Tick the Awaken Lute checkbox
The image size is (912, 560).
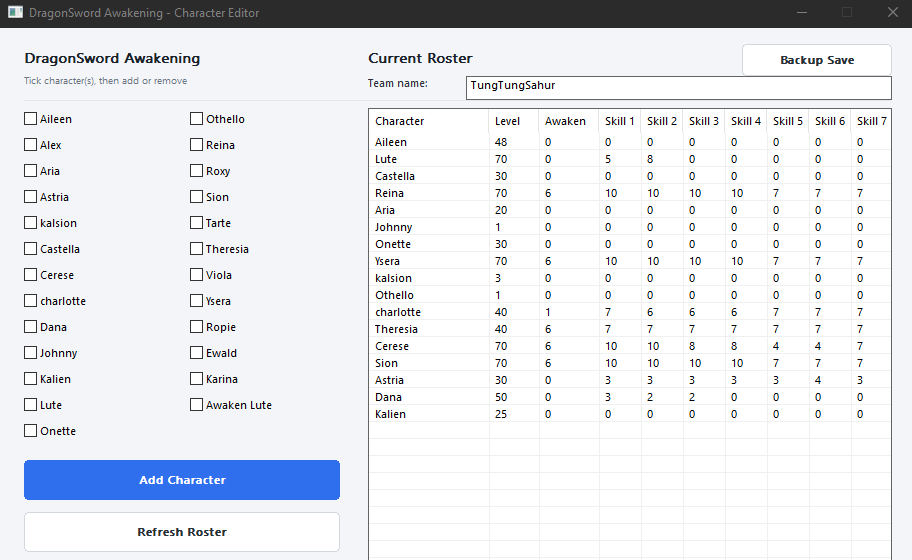coord(196,405)
